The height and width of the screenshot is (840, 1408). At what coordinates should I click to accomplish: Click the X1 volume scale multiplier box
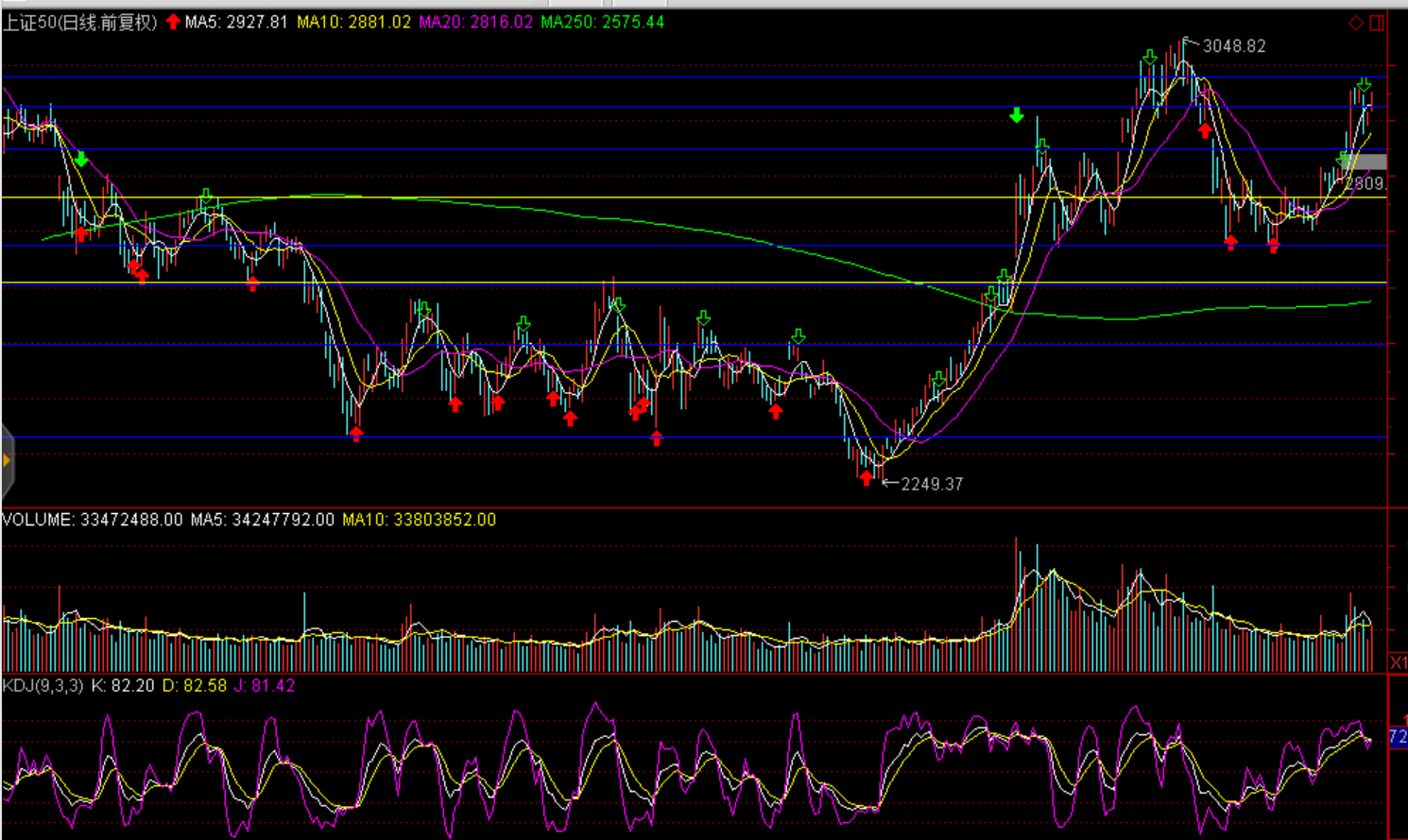click(1398, 662)
